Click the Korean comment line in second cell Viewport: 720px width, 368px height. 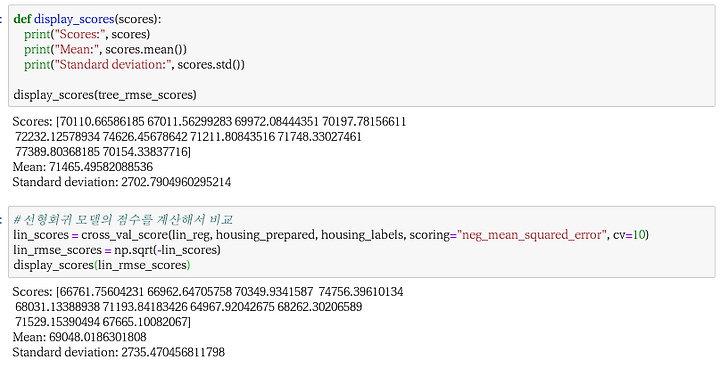[x=123, y=220]
